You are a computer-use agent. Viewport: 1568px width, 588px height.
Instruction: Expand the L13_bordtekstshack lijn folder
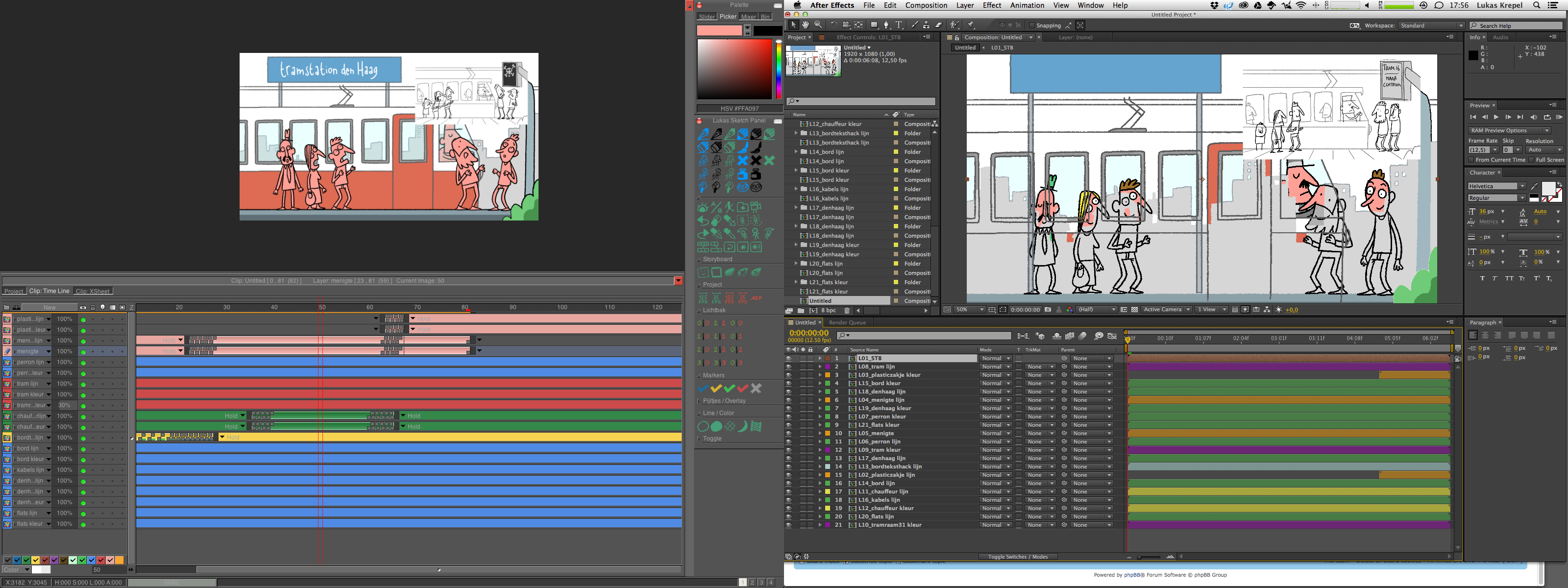click(796, 133)
